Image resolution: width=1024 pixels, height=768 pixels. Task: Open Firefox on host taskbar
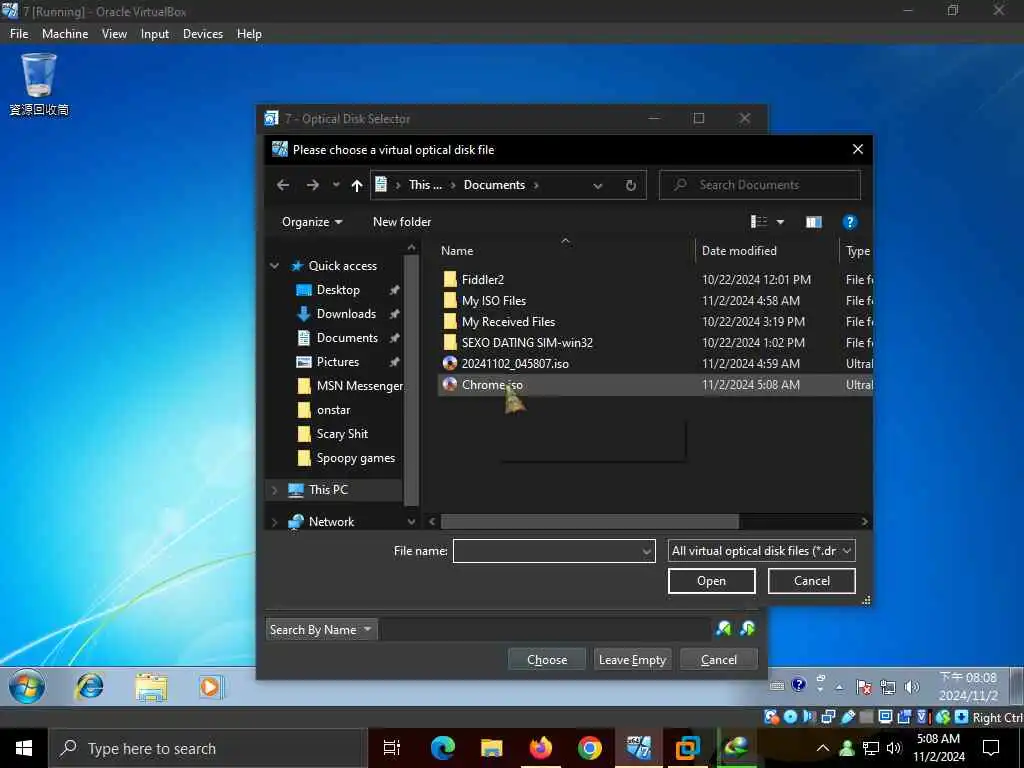tap(541, 748)
